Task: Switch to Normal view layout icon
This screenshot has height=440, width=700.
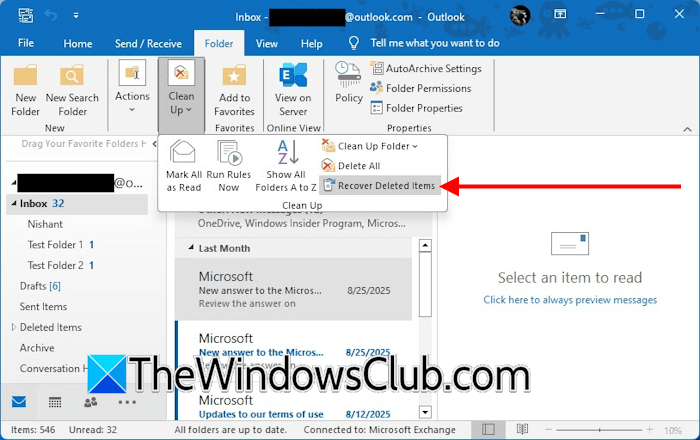Action: point(488,429)
